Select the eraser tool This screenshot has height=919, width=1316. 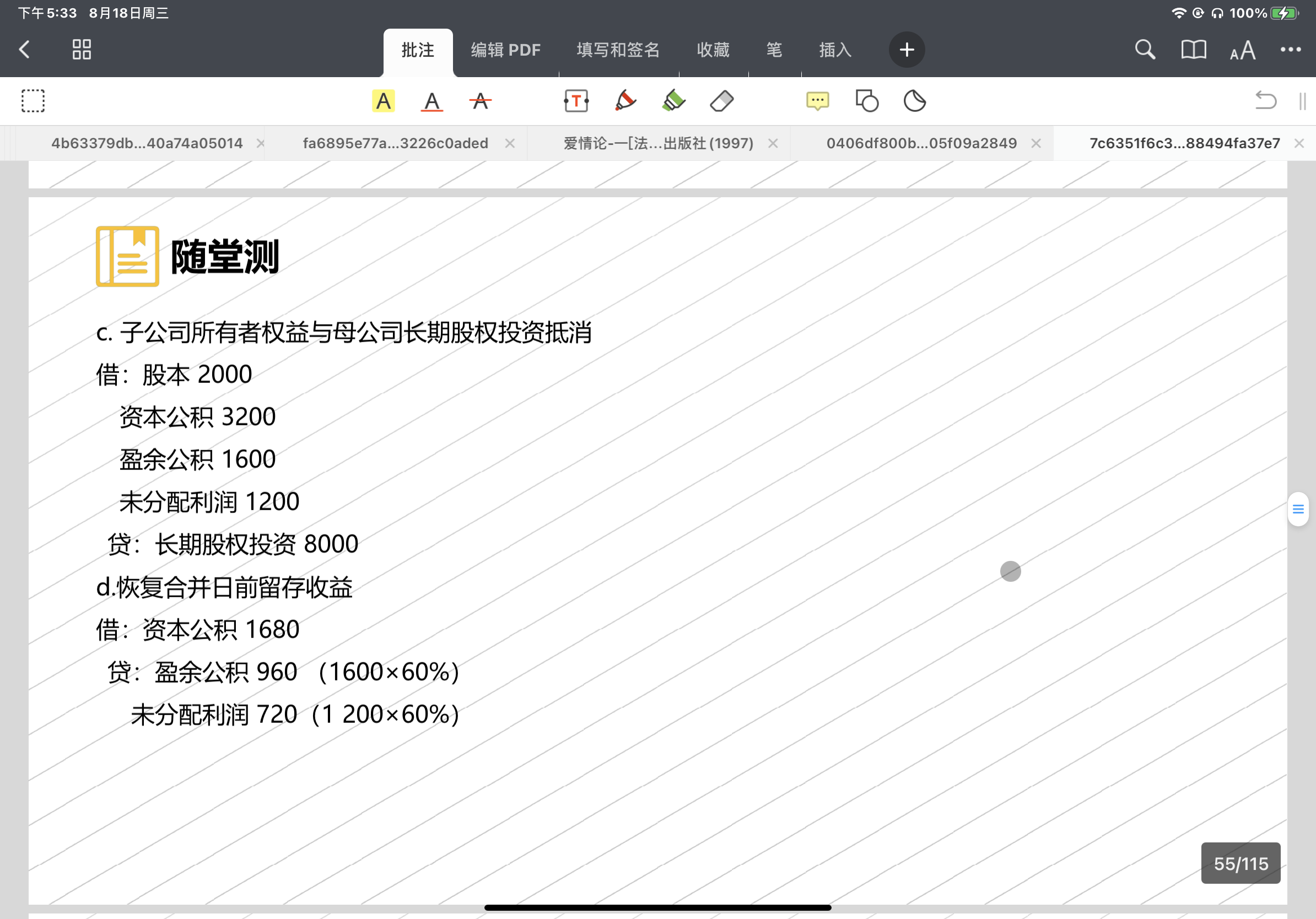(721, 101)
